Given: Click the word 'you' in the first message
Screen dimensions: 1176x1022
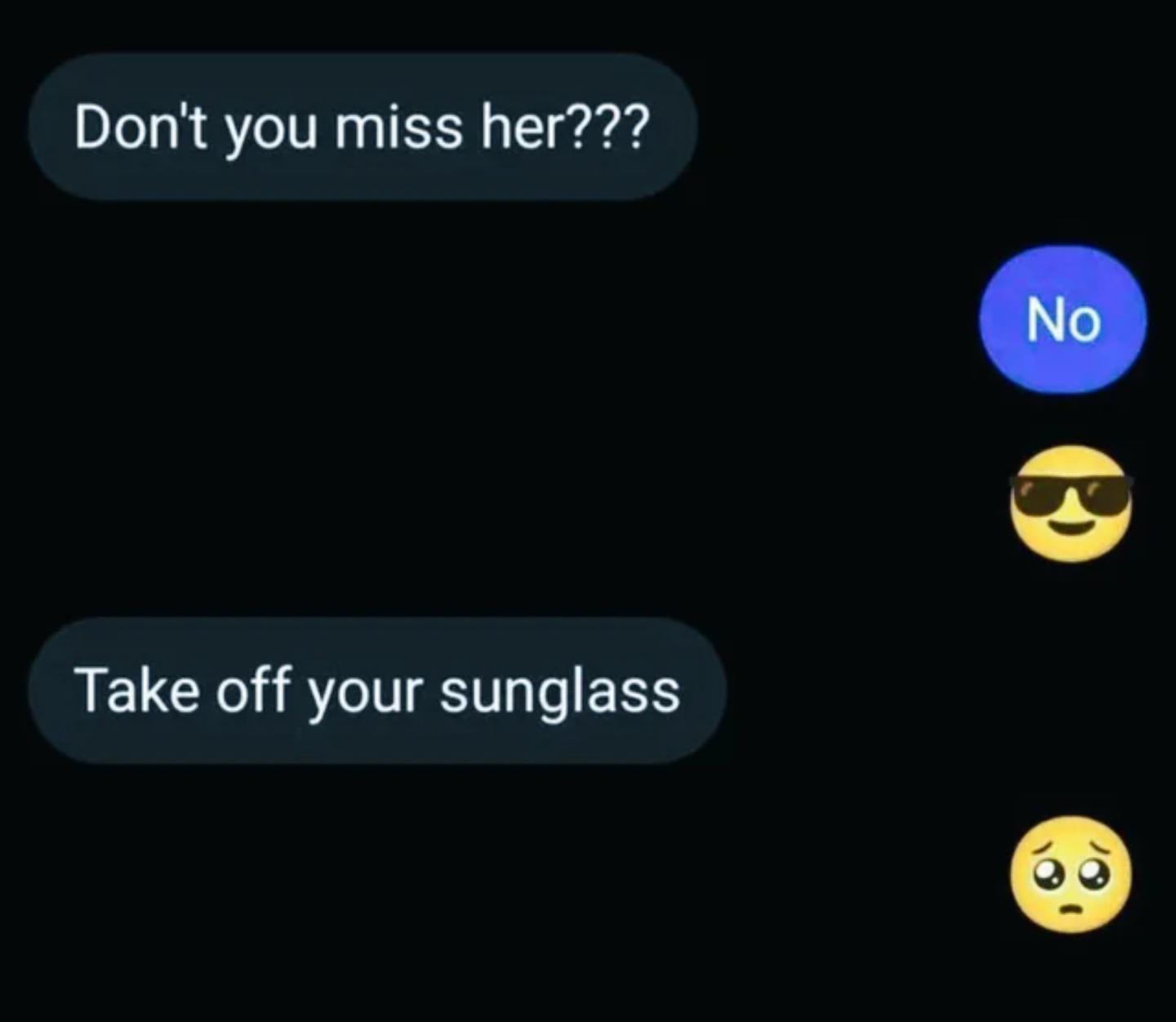Looking at the screenshot, I should point(270,132).
